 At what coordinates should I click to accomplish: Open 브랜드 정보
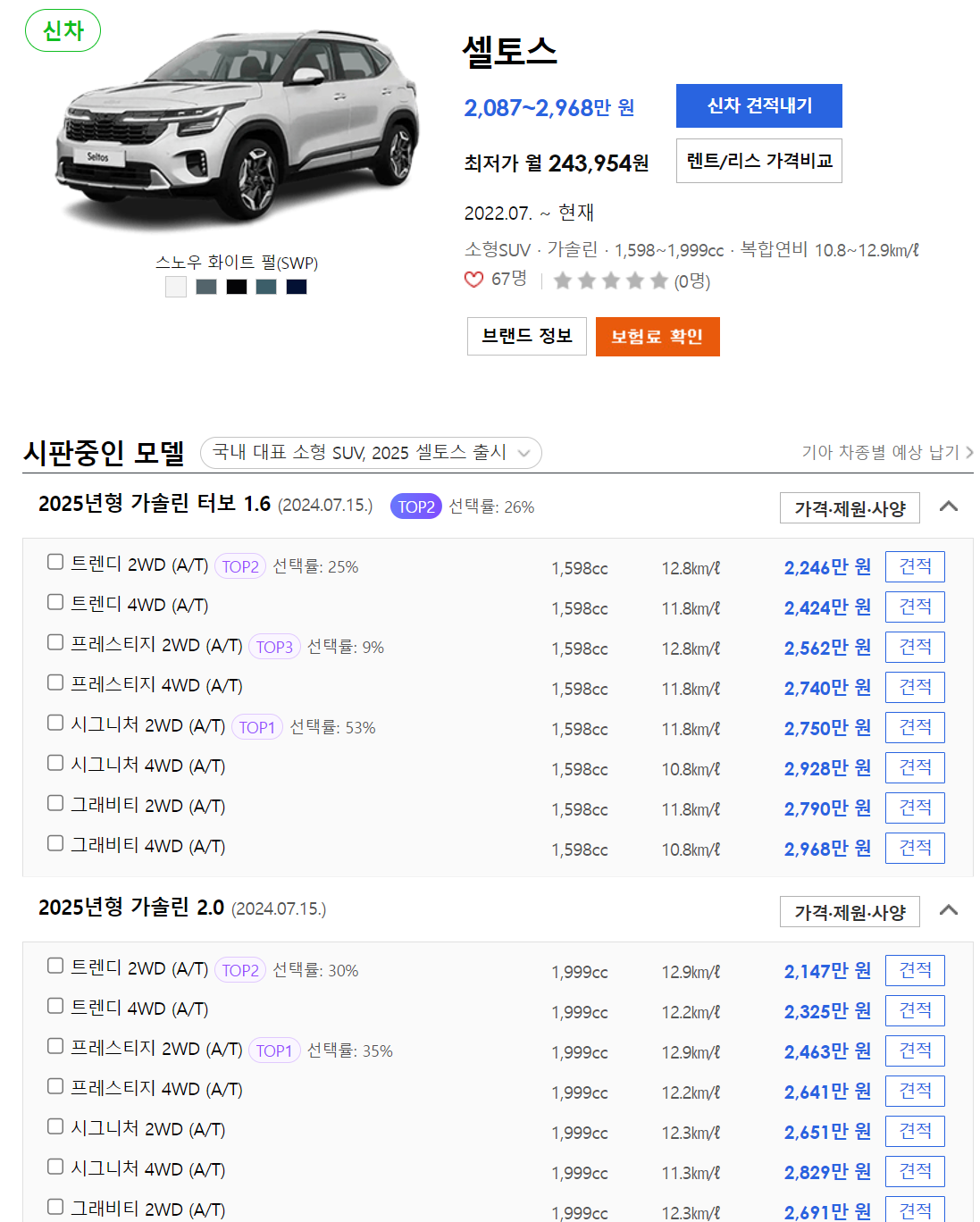[527, 336]
